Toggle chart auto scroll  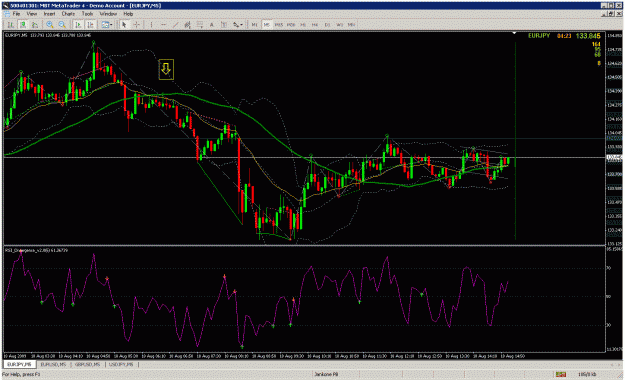click(78, 25)
